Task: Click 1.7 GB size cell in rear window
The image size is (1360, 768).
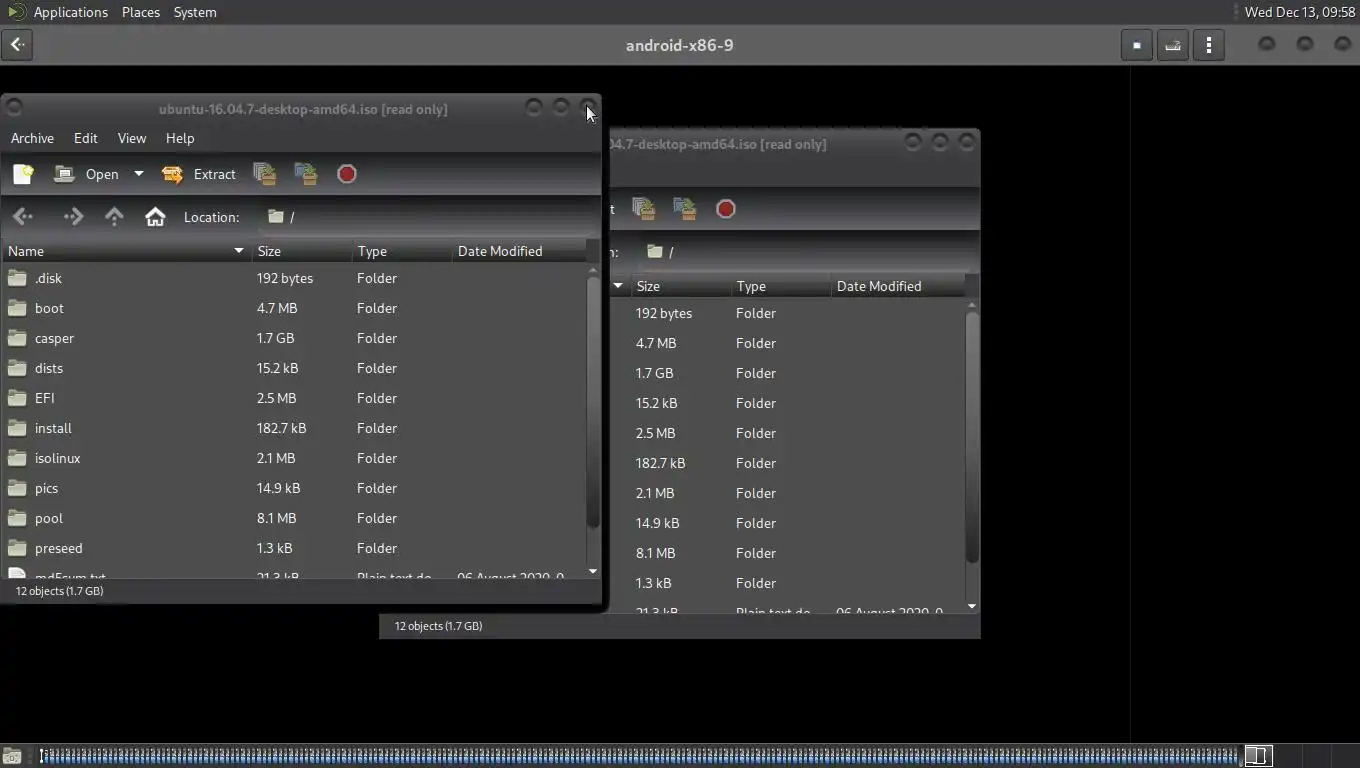Action: point(654,373)
